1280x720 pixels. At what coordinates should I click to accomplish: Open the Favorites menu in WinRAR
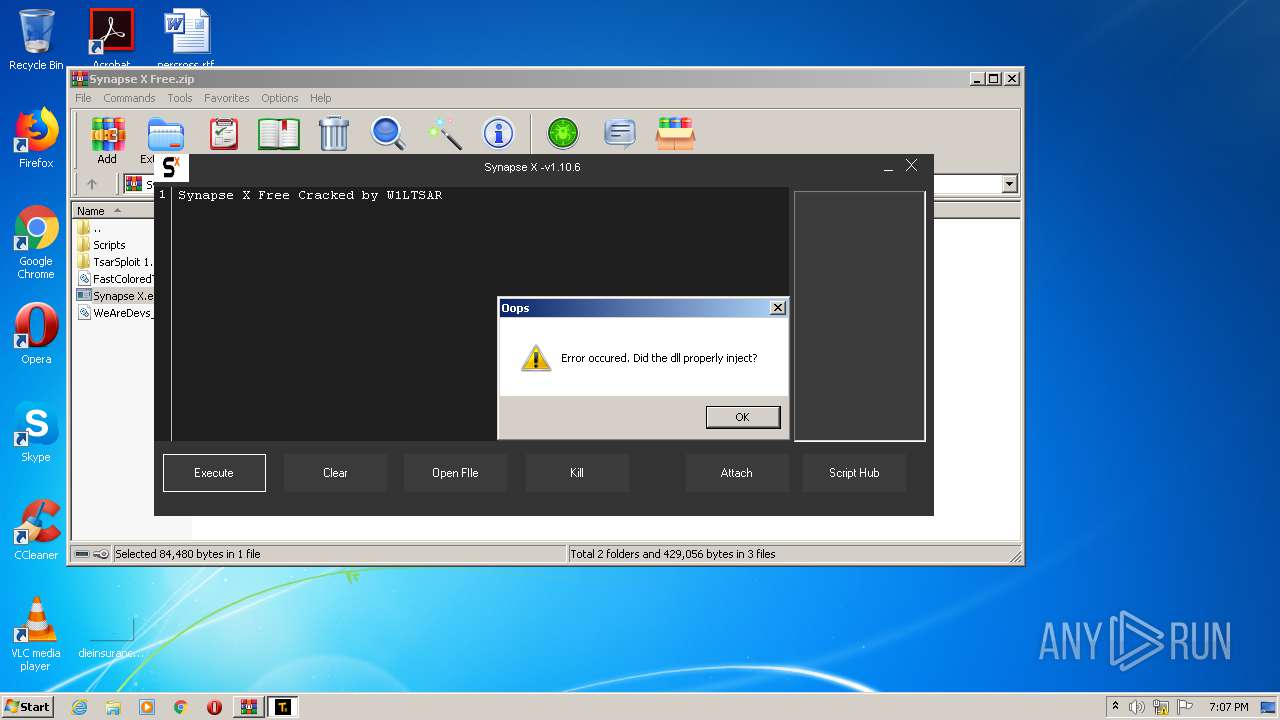point(227,98)
